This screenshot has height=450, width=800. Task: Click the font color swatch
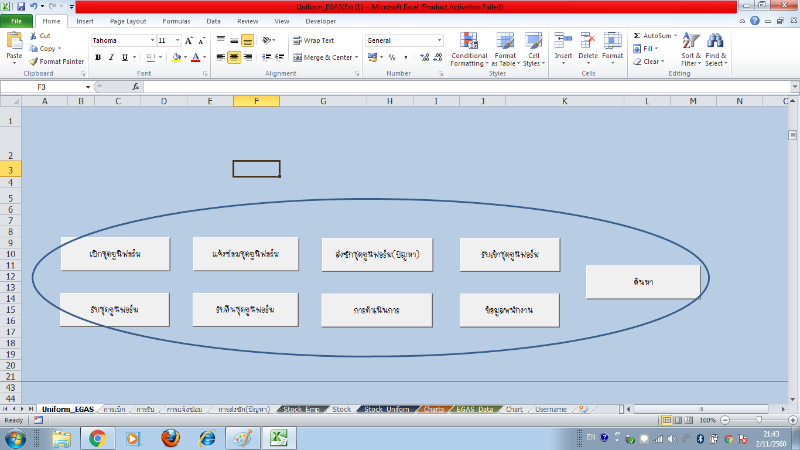tap(196, 58)
